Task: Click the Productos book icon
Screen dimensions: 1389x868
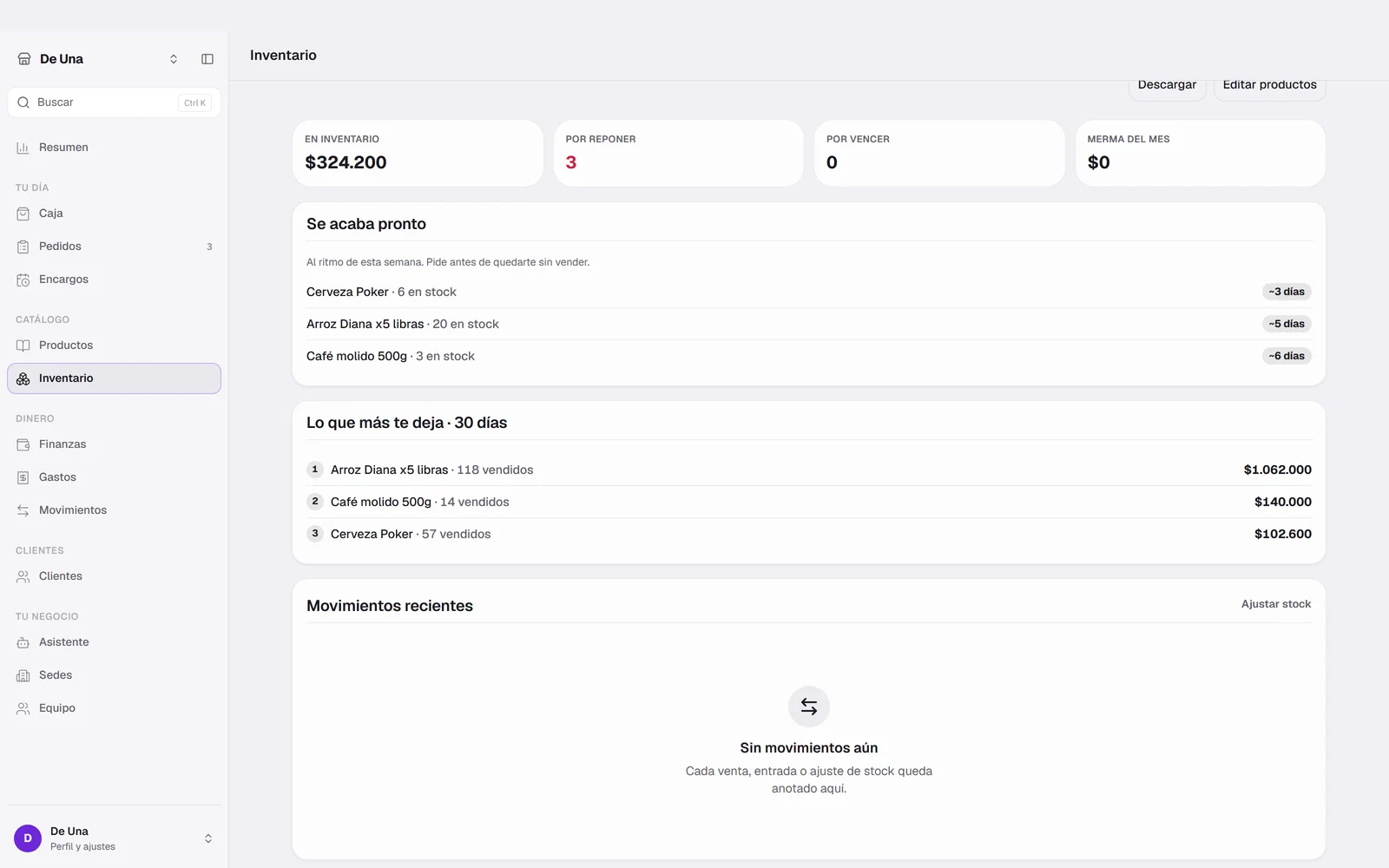Action: 23,345
